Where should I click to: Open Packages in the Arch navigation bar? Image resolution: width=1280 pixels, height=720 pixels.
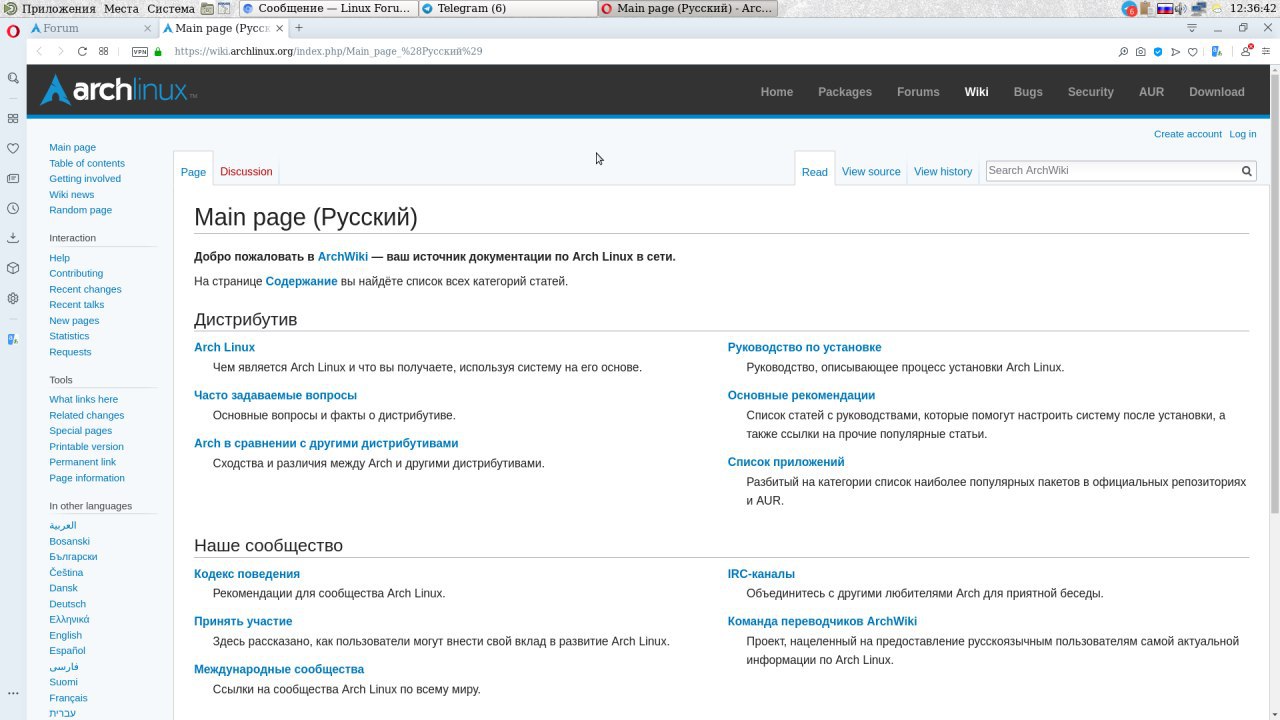tap(845, 92)
